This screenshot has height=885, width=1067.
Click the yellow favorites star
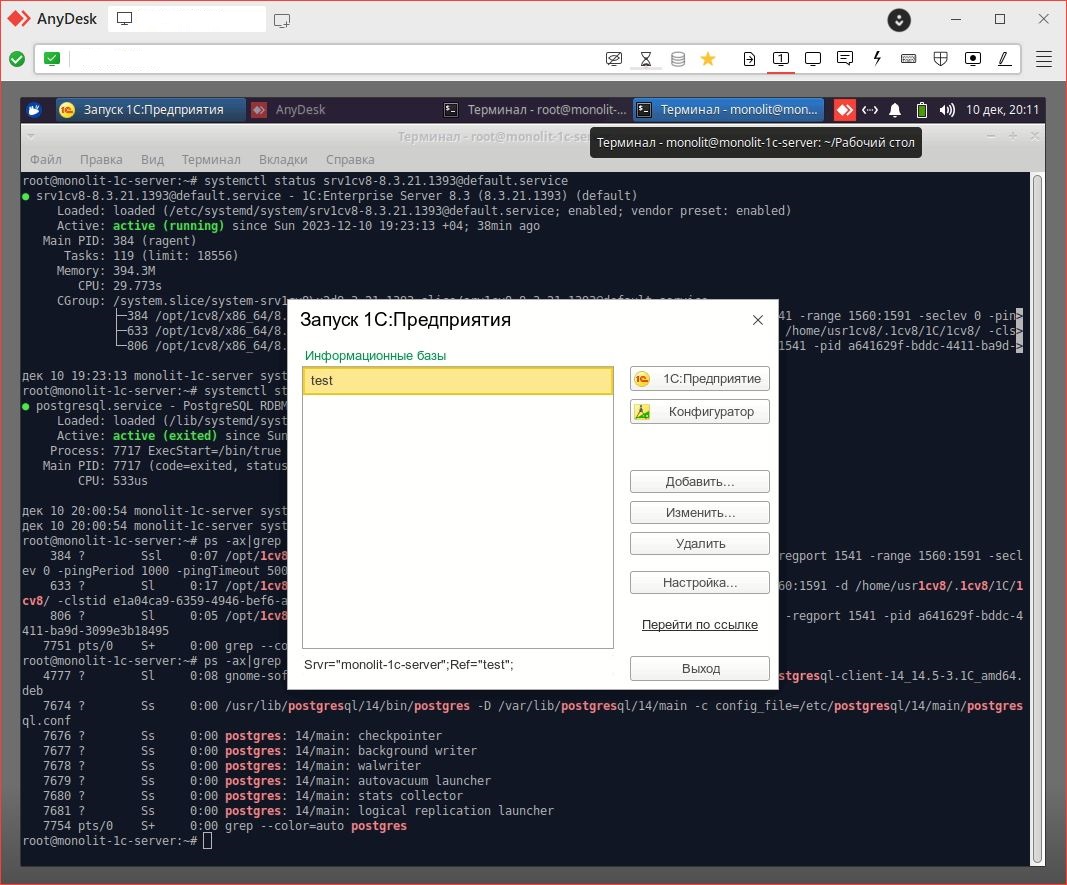708,59
